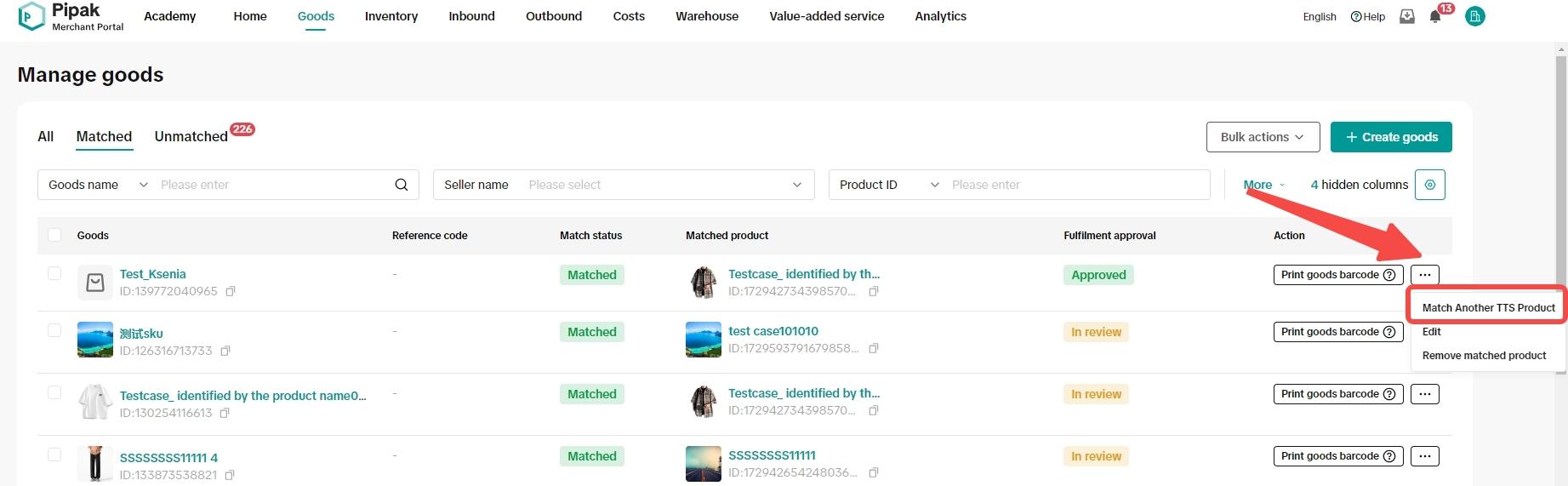This screenshot has height=486, width=1568.
Task: Select the 测试sku row checkbox
Action: (54, 330)
